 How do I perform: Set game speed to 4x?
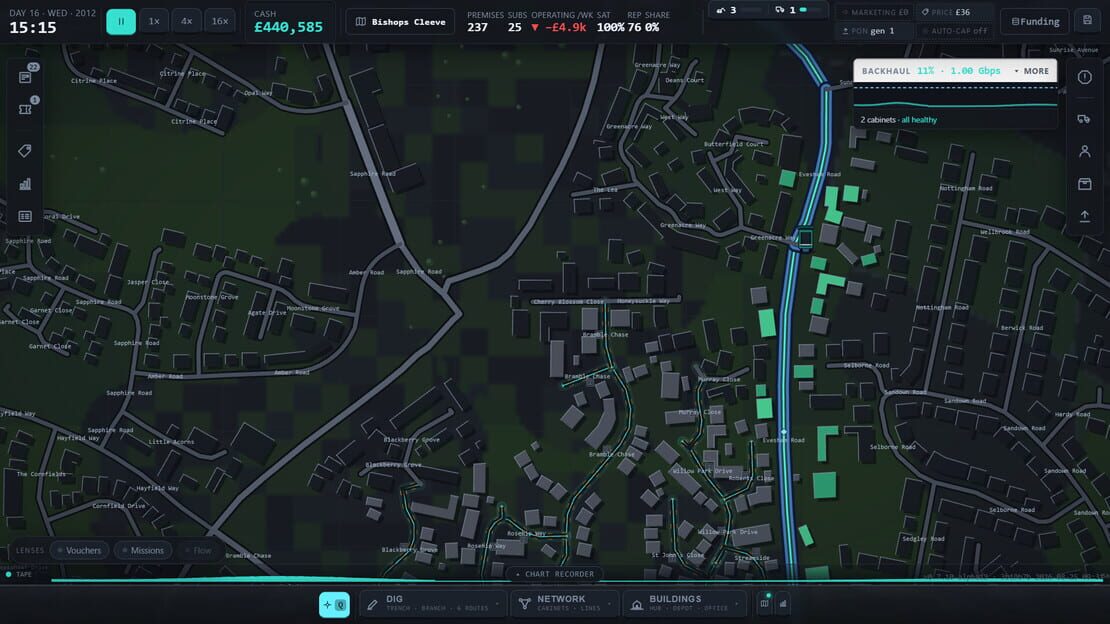[x=186, y=21]
